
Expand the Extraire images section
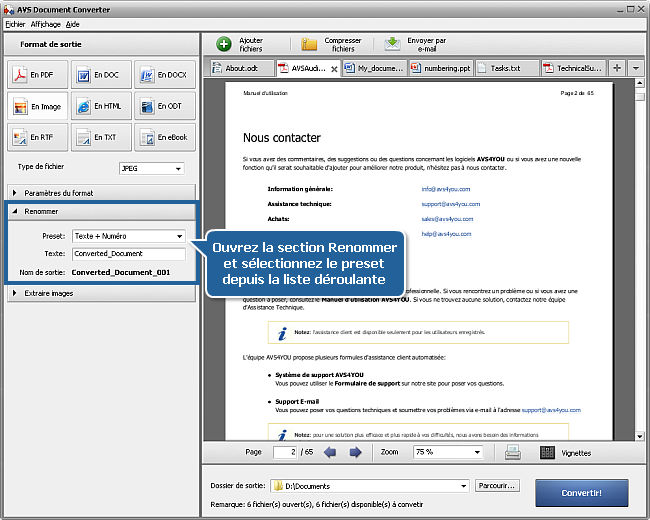click(x=101, y=293)
